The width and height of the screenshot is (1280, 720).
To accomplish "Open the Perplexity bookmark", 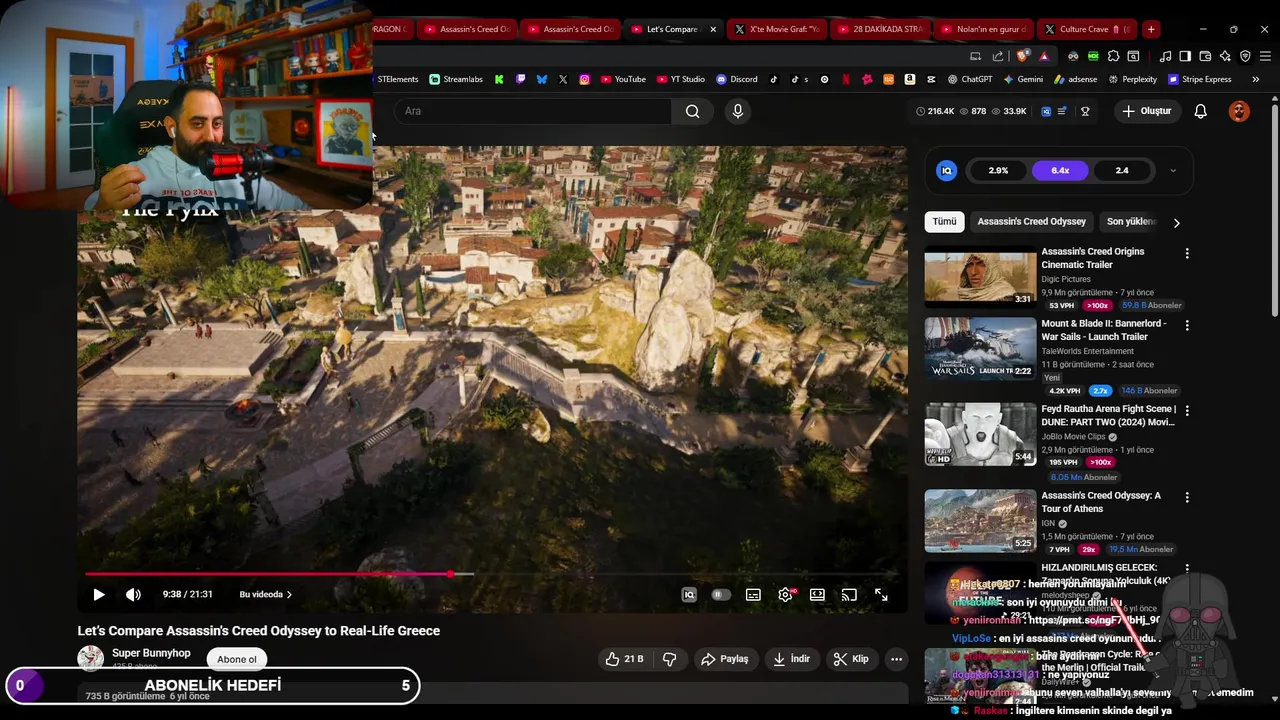I will pos(1132,79).
